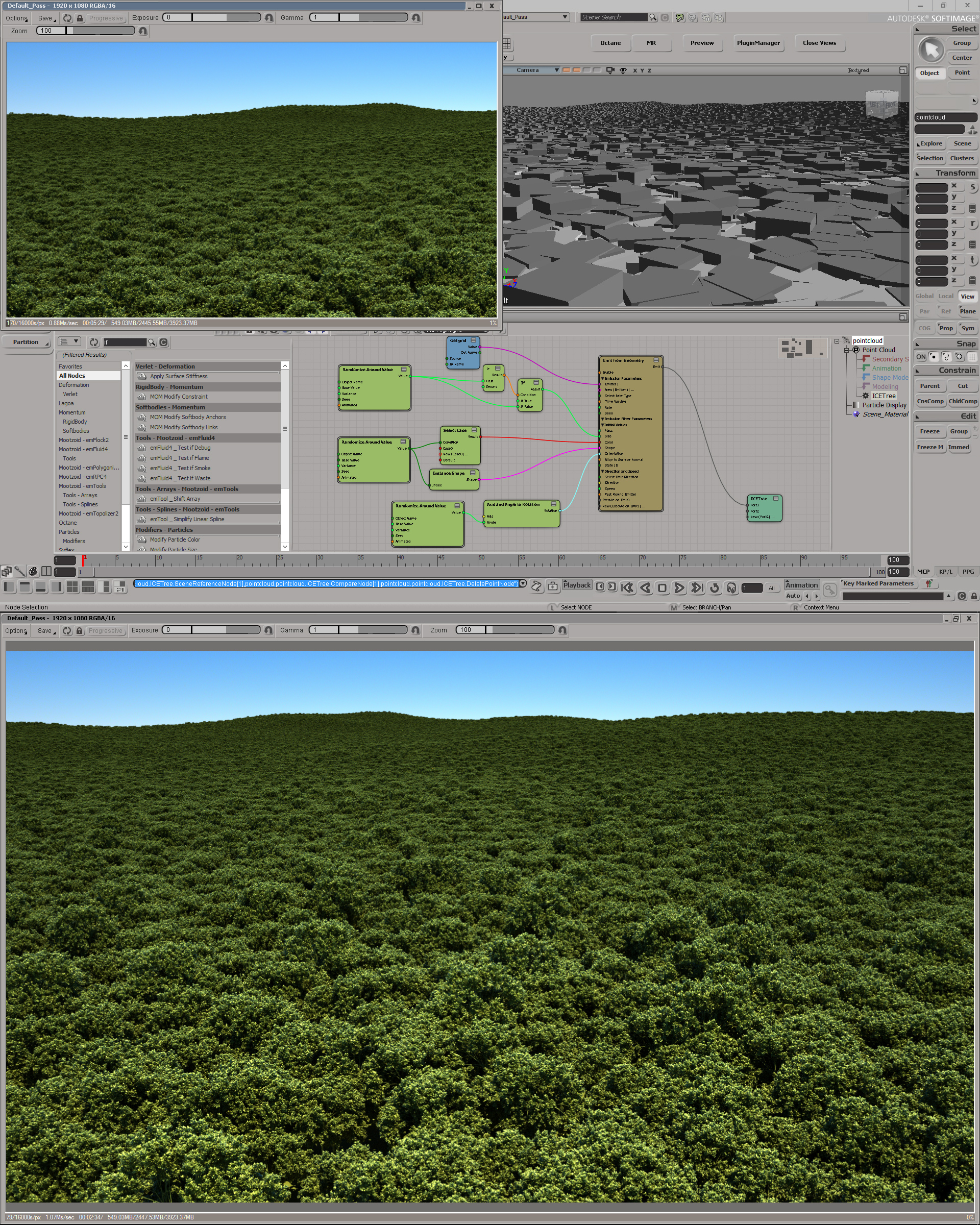980x1225 pixels.
Task: Click the ICE tree refresh icon
Action: [x=94, y=342]
